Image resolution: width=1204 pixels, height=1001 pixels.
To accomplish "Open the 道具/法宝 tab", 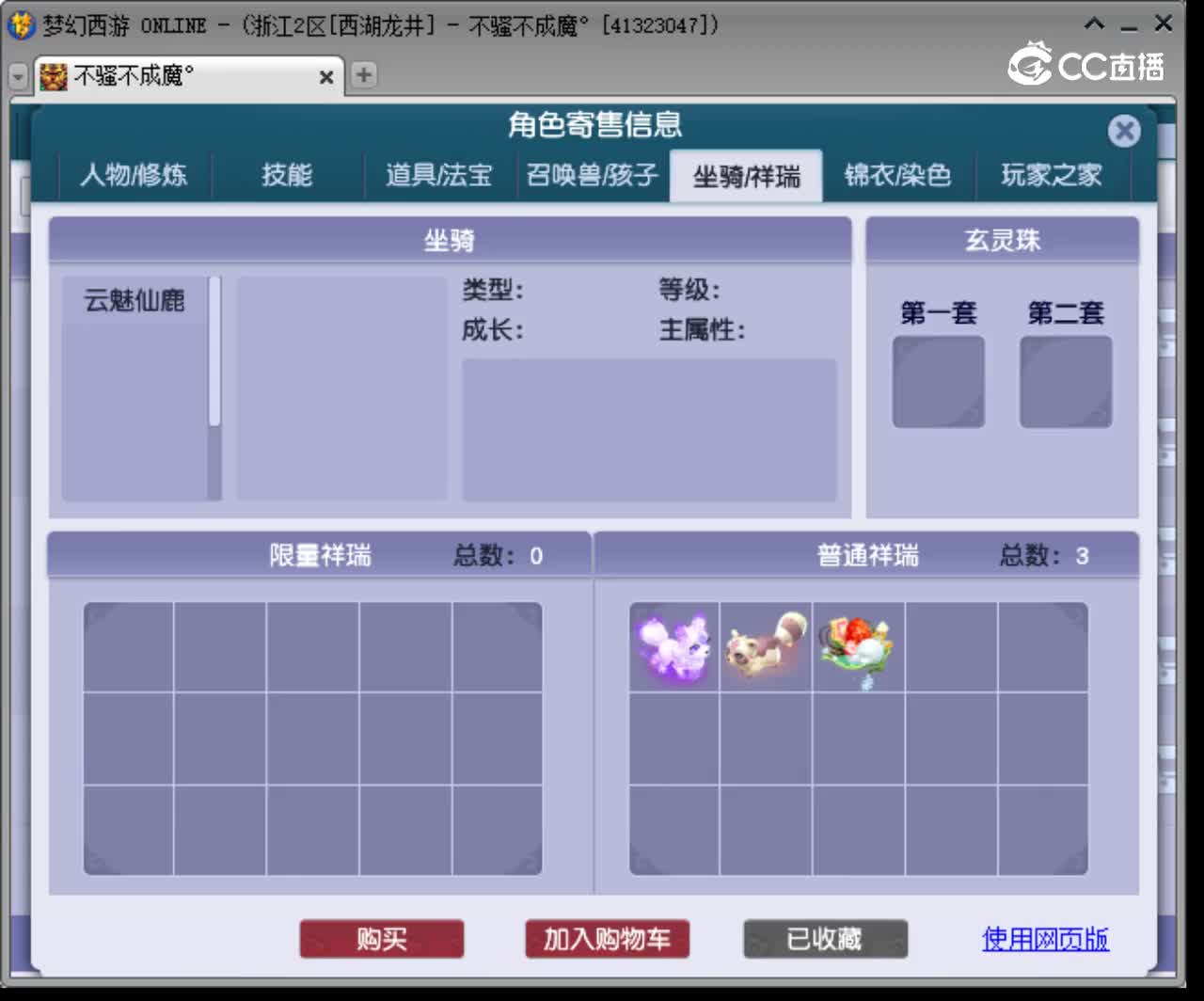I will tap(439, 175).
